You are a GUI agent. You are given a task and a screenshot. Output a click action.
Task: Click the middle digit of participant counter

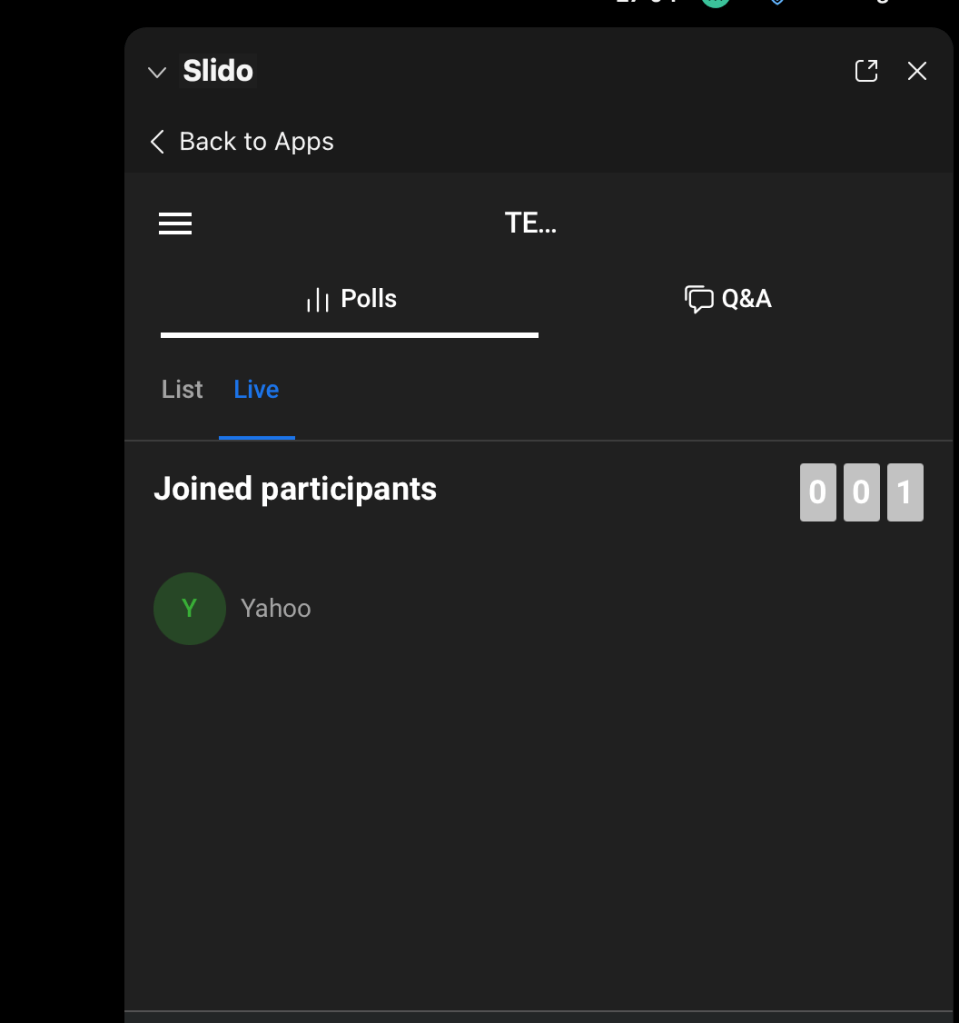(861, 493)
